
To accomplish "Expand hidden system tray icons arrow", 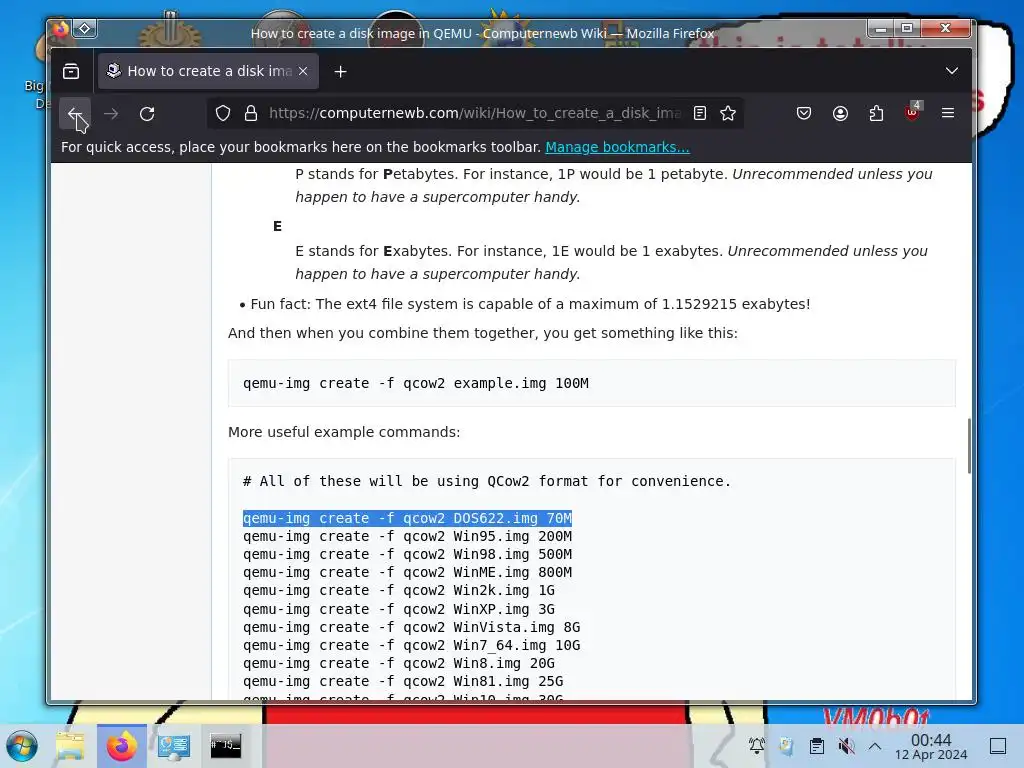I will [875, 746].
